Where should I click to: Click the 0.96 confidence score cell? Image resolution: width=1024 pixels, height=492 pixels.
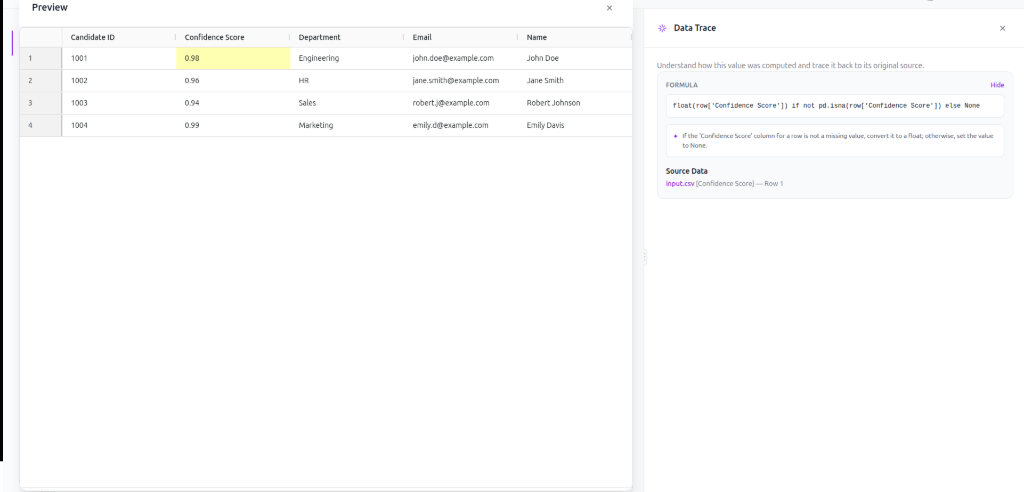(x=233, y=80)
